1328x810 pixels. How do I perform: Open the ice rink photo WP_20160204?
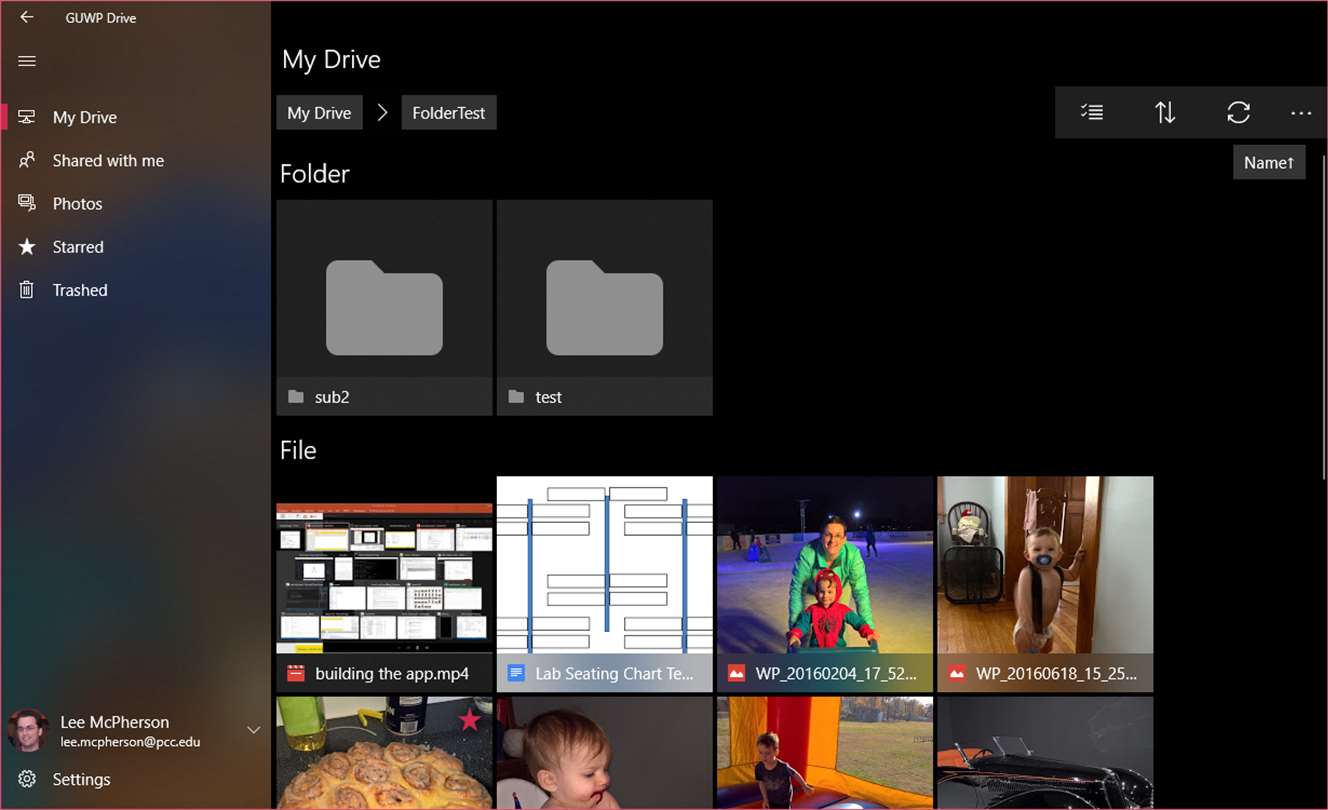[x=825, y=584]
